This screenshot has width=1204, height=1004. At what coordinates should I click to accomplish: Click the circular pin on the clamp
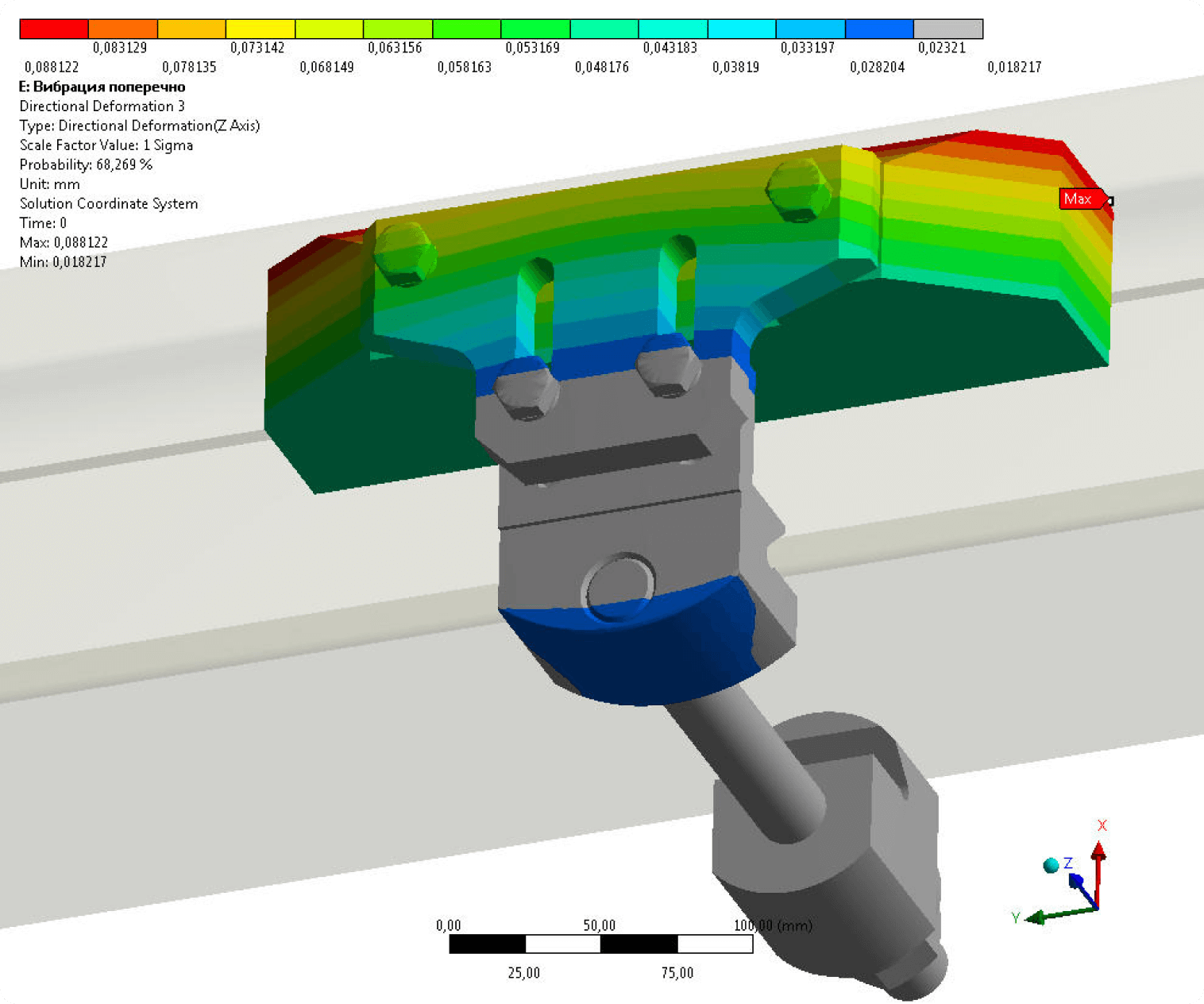click(619, 587)
